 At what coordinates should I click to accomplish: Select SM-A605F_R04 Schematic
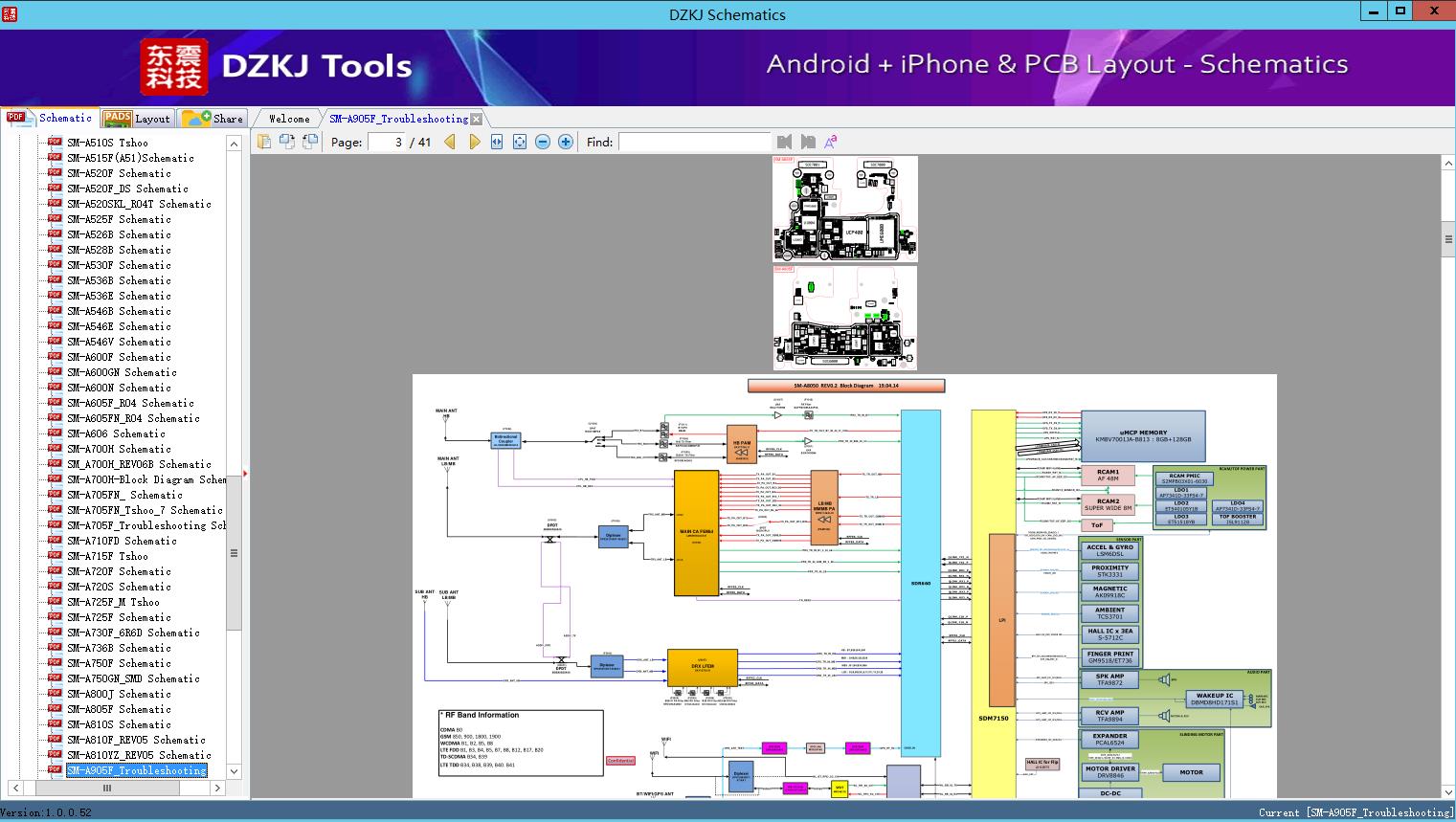130,403
